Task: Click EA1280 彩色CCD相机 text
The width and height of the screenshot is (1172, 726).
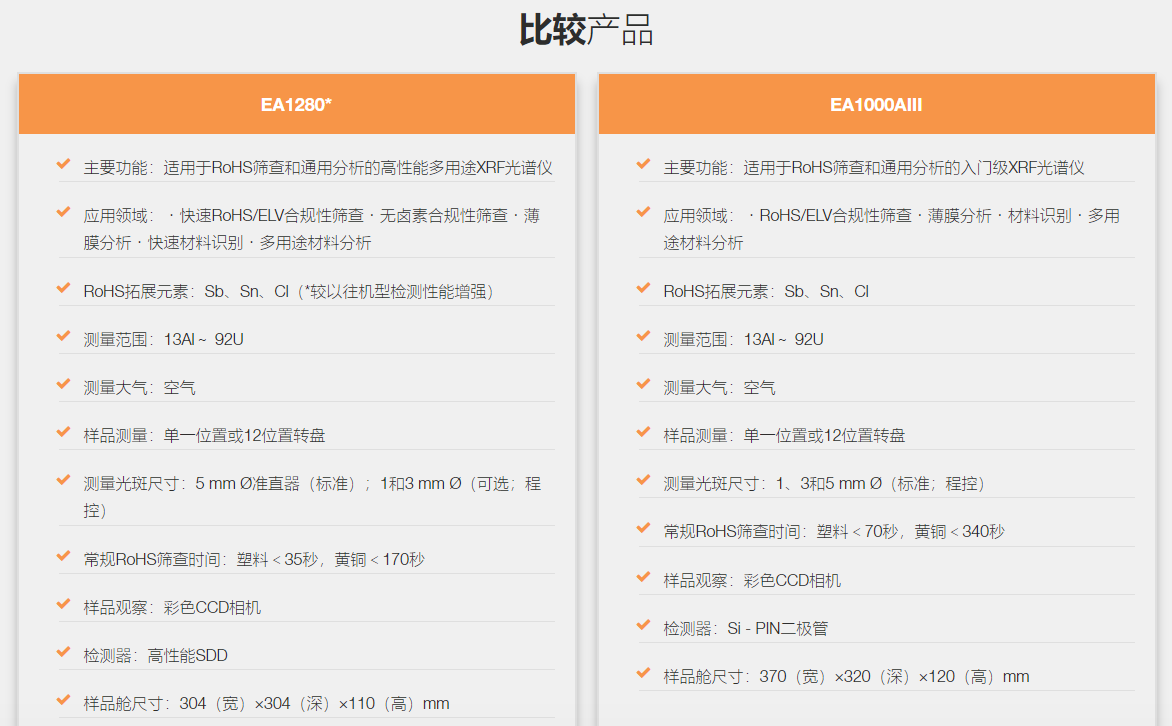Action: coord(212,608)
